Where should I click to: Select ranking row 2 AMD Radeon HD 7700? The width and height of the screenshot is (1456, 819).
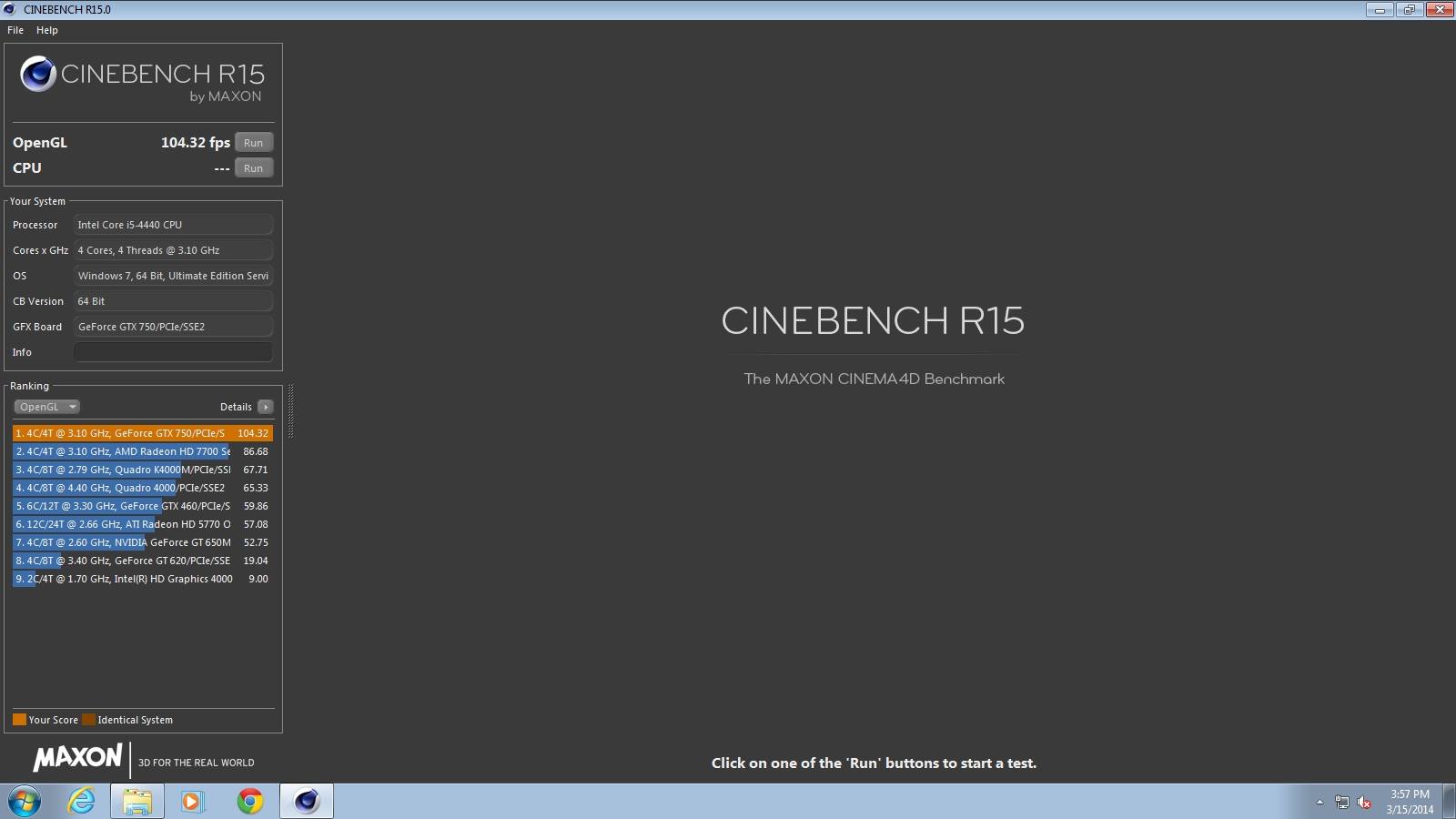(x=143, y=451)
